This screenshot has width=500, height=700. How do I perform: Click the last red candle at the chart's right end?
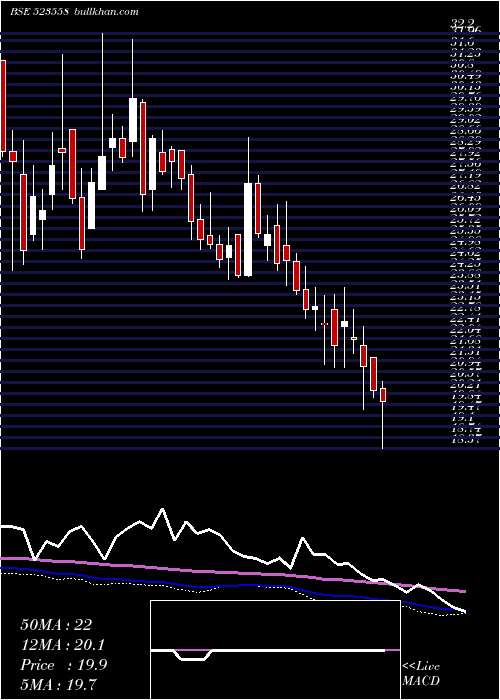coord(383,395)
